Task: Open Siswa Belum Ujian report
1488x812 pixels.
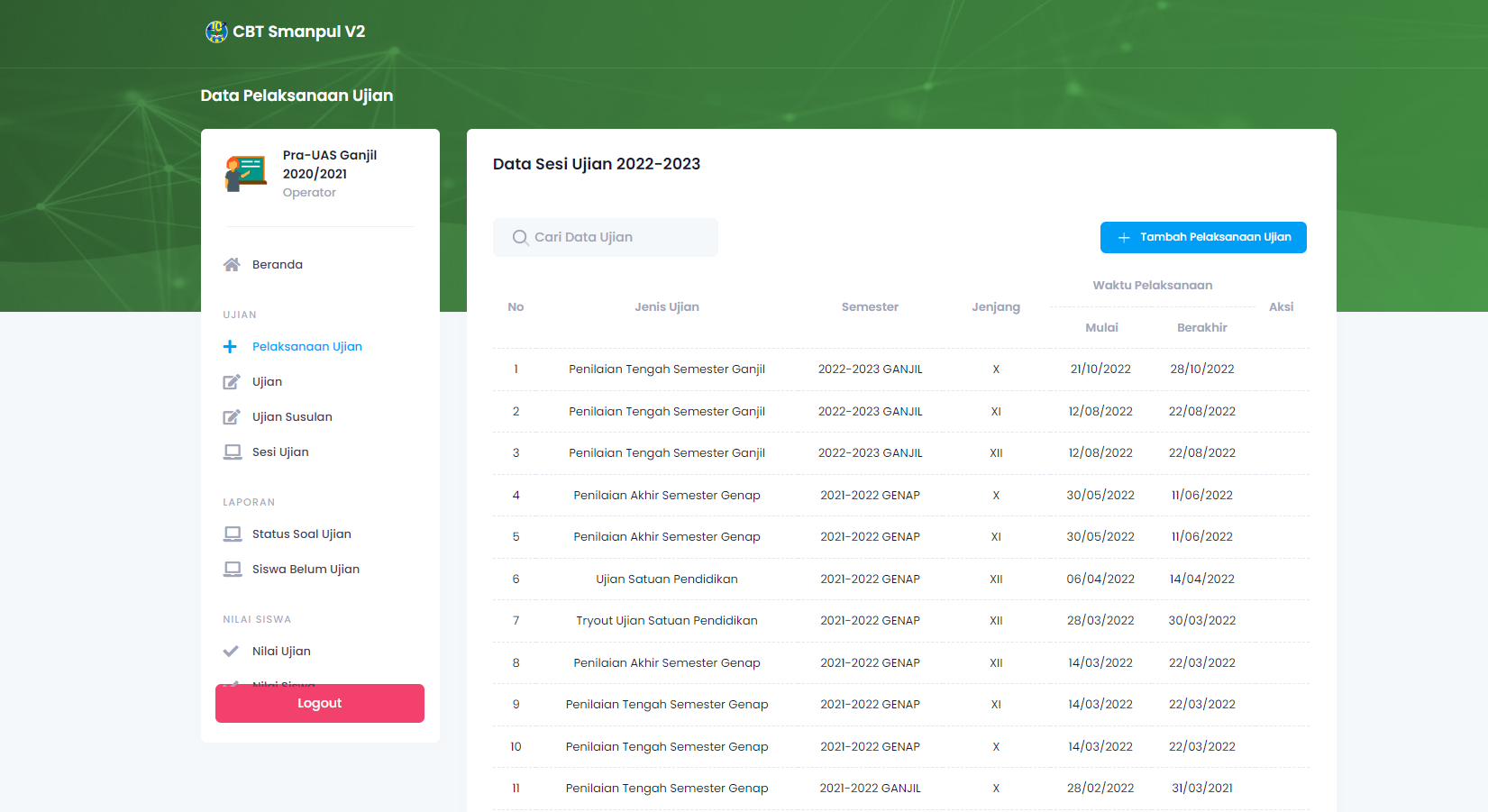Action: pos(306,570)
